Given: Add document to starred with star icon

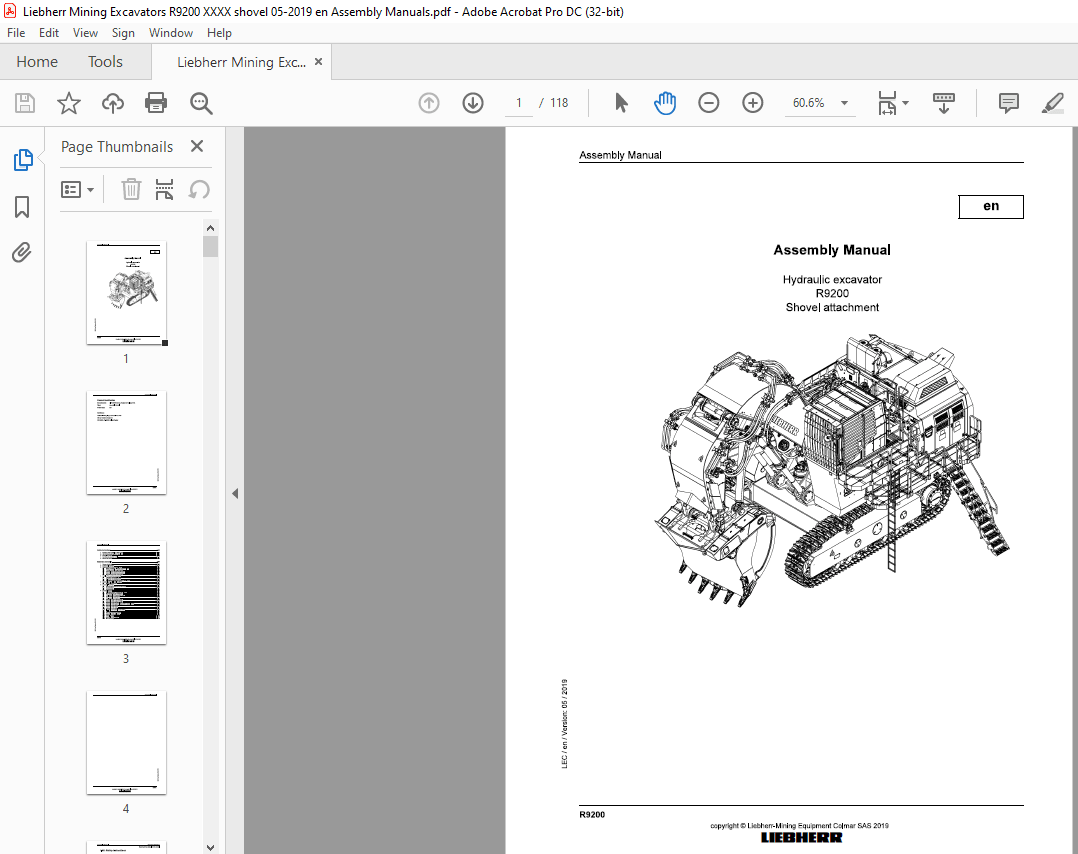Looking at the screenshot, I should pos(69,103).
